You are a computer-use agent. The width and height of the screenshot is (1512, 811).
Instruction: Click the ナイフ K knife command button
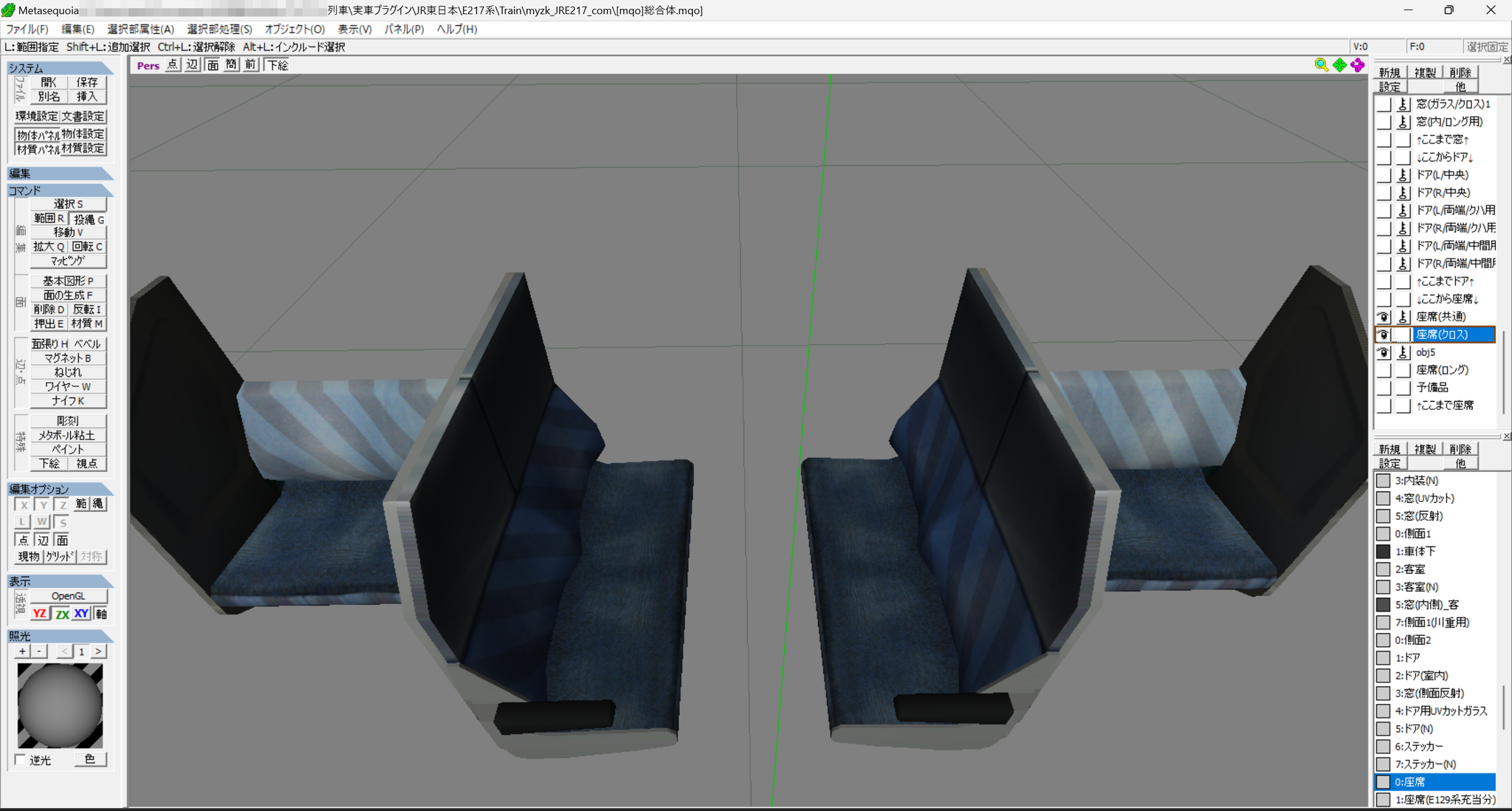pos(68,400)
